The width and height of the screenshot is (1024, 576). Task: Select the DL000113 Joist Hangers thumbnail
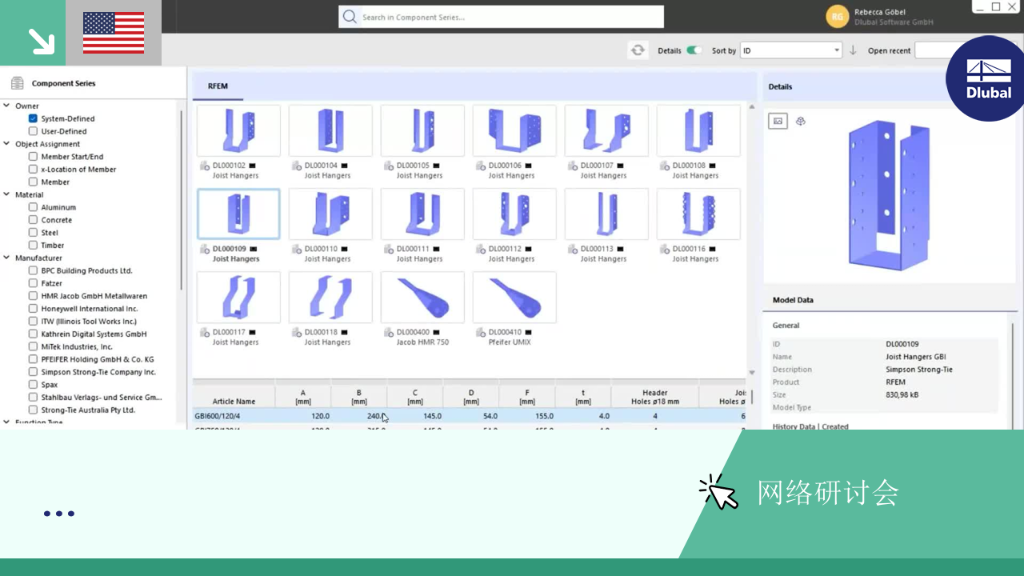pos(607,214)
